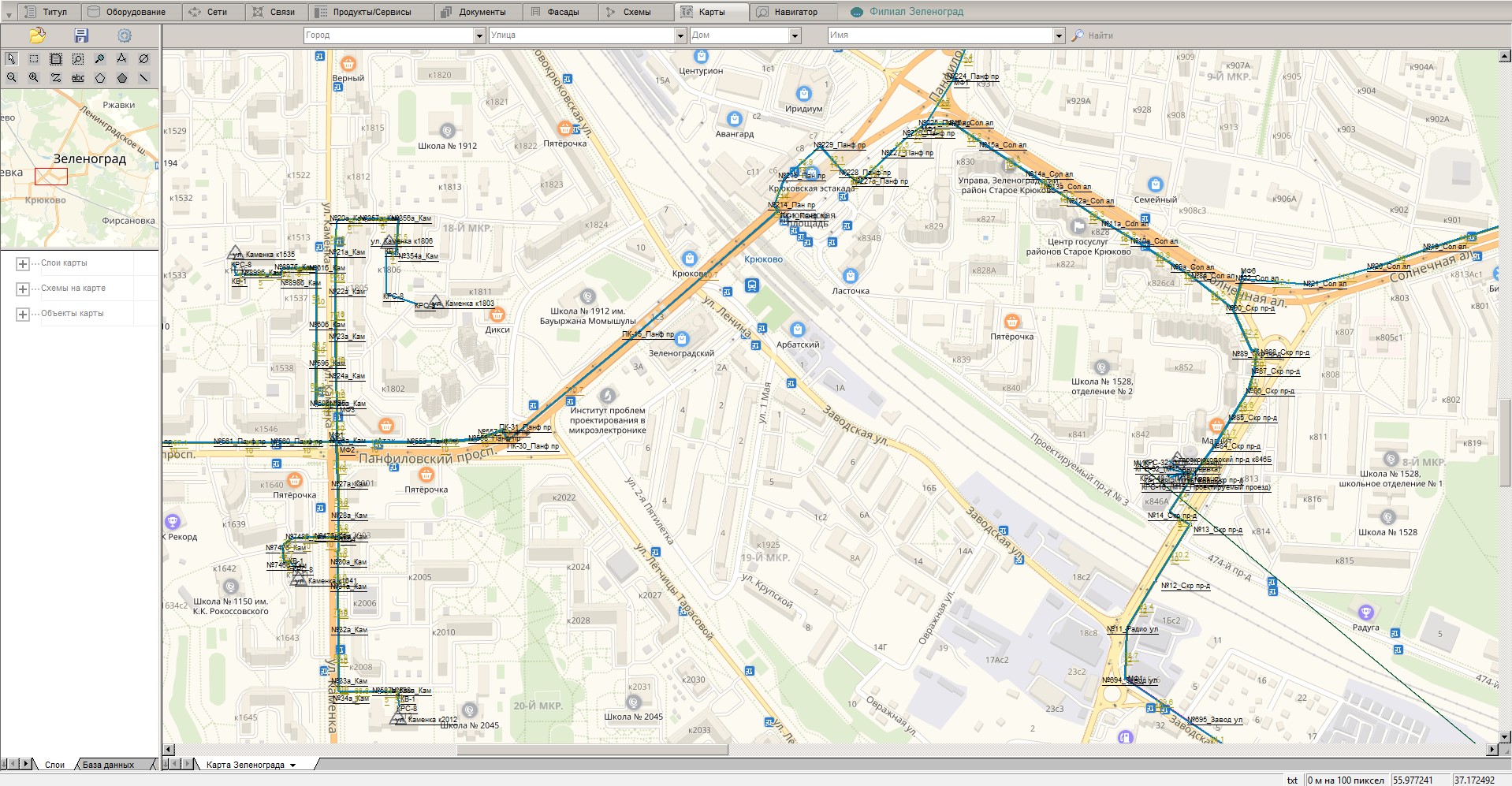The image size is (1512, 786).
Task: Select the straight line tool
Action: [x=143, y=78]
